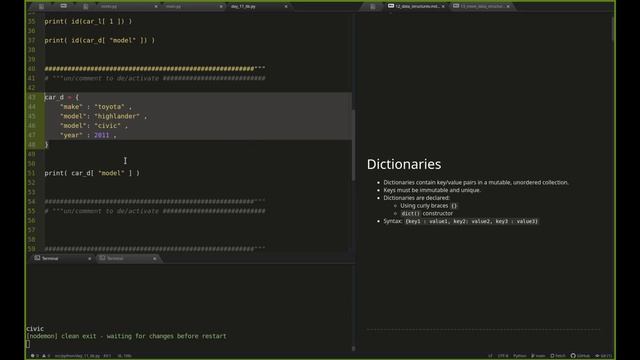Open the Python language selector in status bar
This screenshot has width=640, height=360.
point(520,356)
